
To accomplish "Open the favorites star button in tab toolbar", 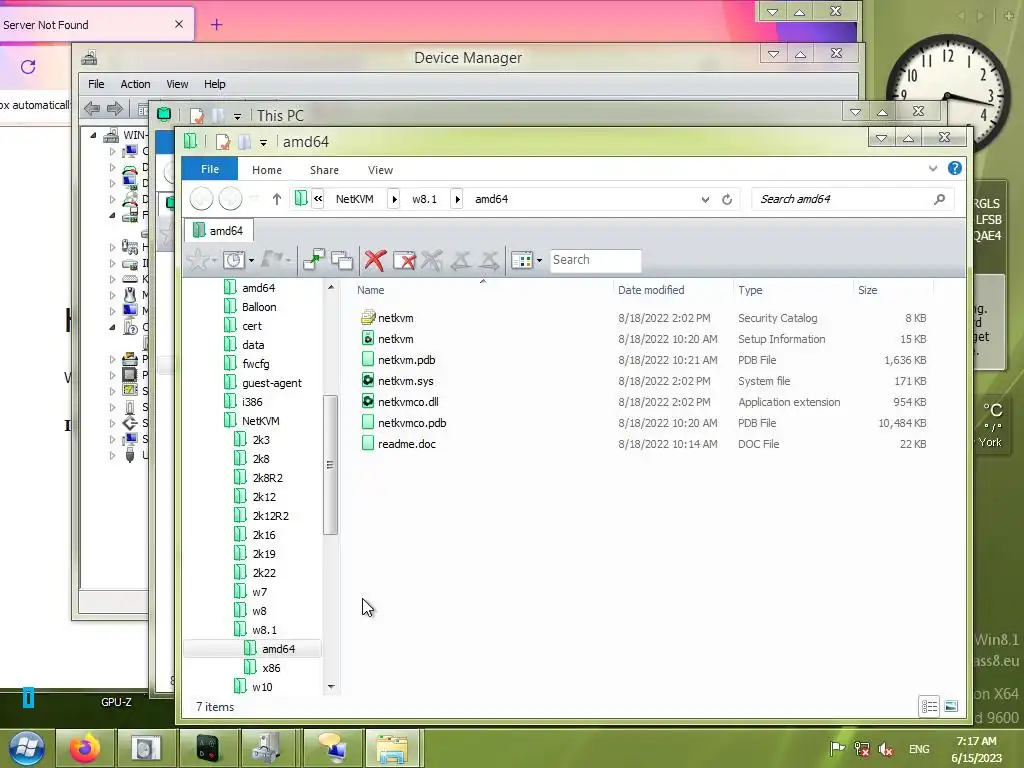I will click(198, 260).
